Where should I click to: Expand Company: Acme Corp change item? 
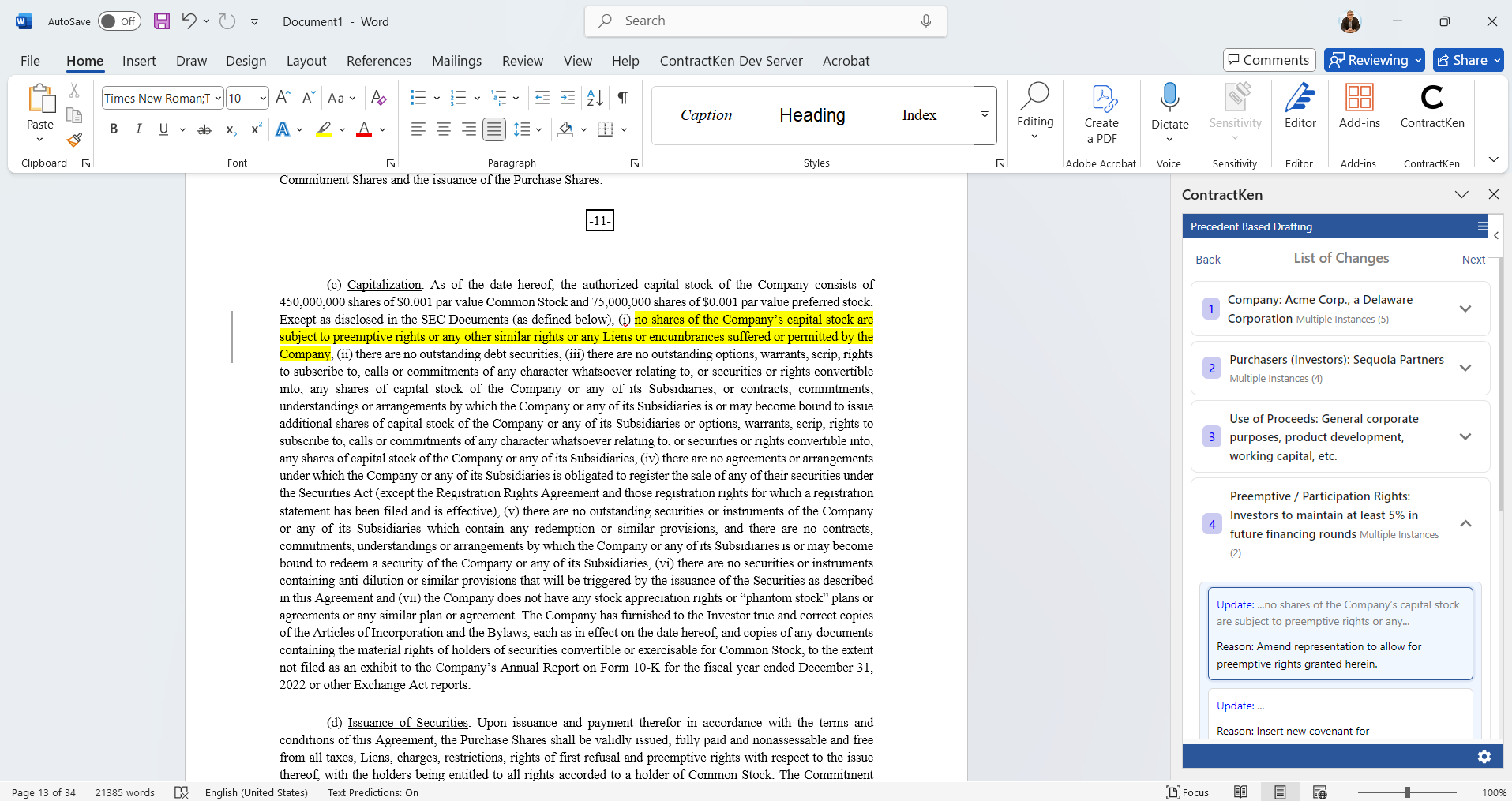pyautogui.click(x=1465, y=309)
